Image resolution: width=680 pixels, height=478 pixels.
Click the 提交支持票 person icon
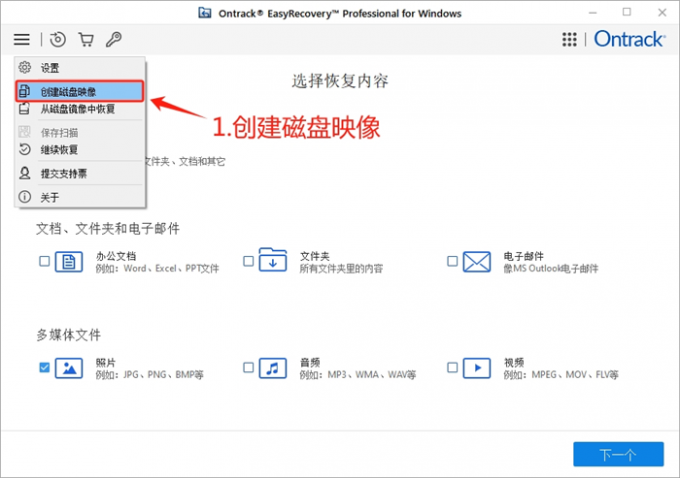(25, 173)
